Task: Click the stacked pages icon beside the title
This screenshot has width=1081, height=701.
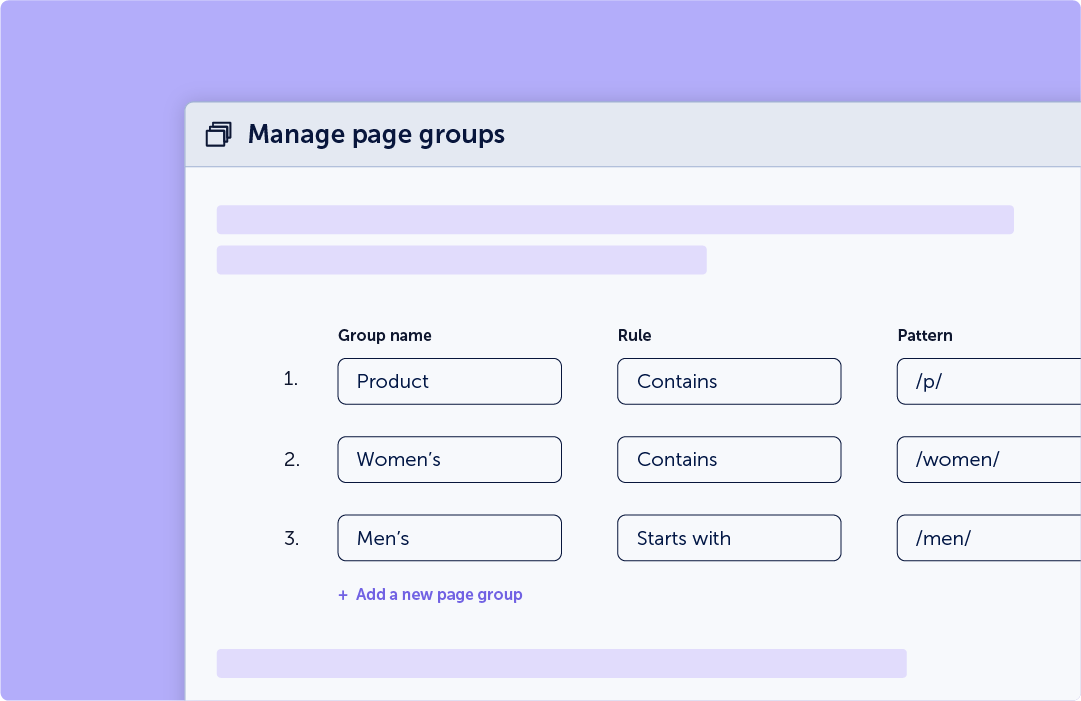Action: (x=218, y=134)
